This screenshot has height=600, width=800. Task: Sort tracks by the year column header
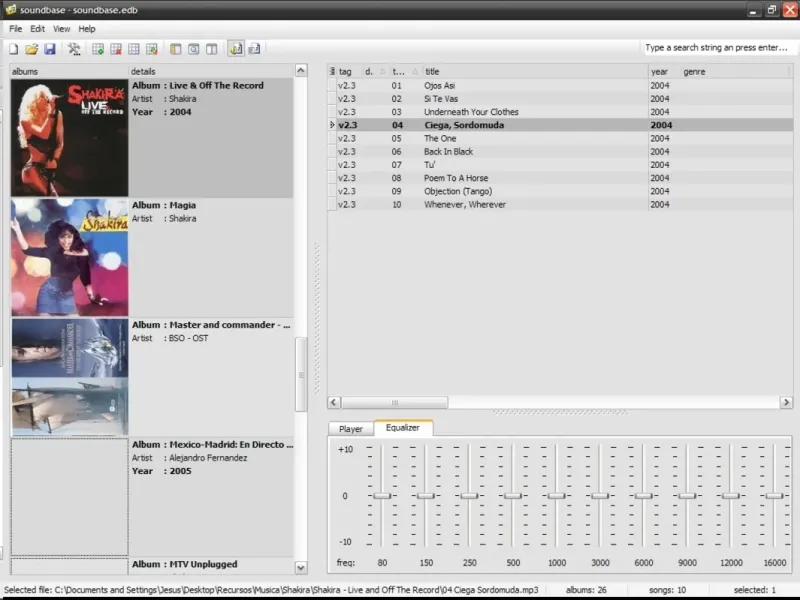660,72
